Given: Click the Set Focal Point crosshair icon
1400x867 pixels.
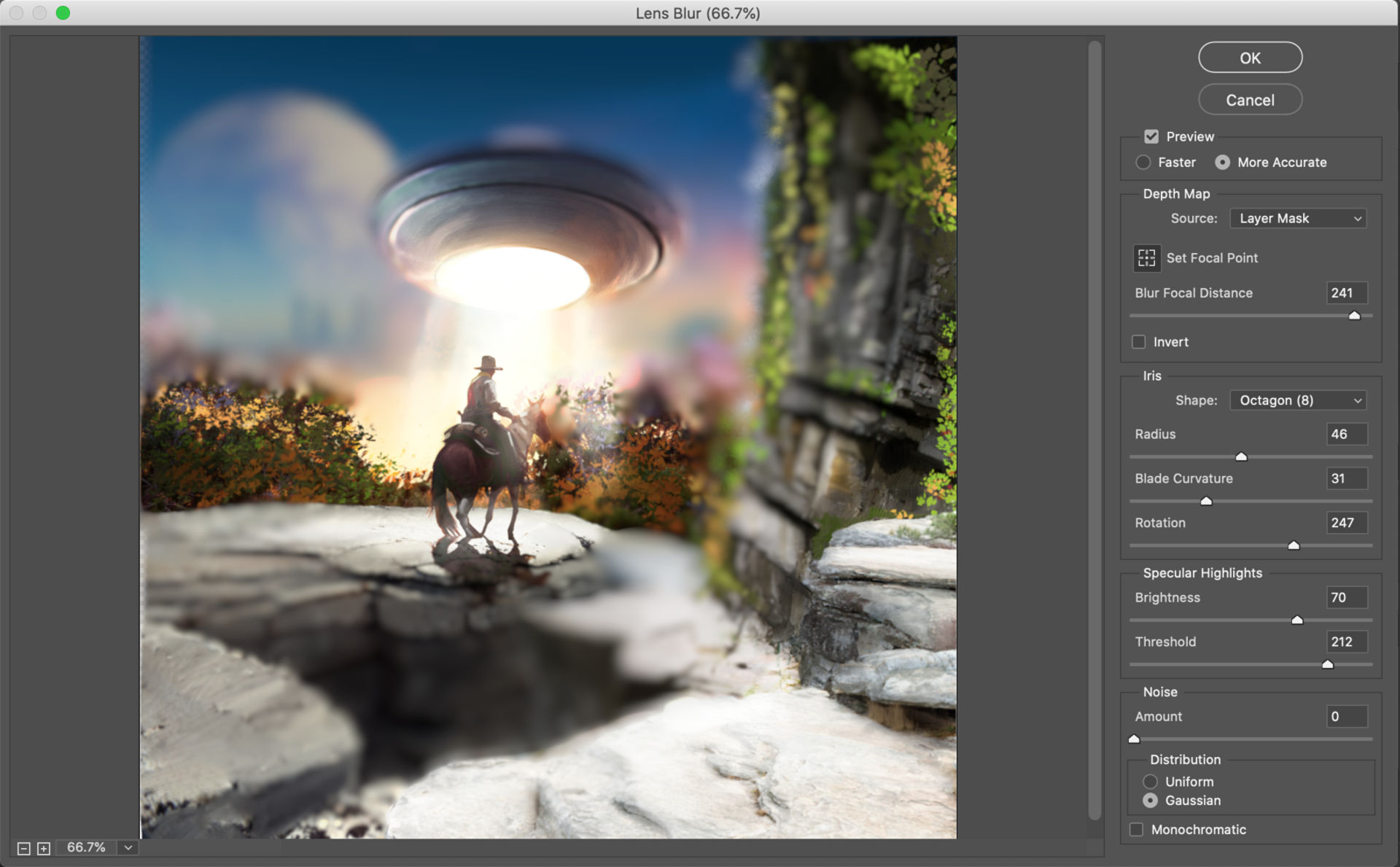Looking at the screenshot, I should [x=1147, y=258].
